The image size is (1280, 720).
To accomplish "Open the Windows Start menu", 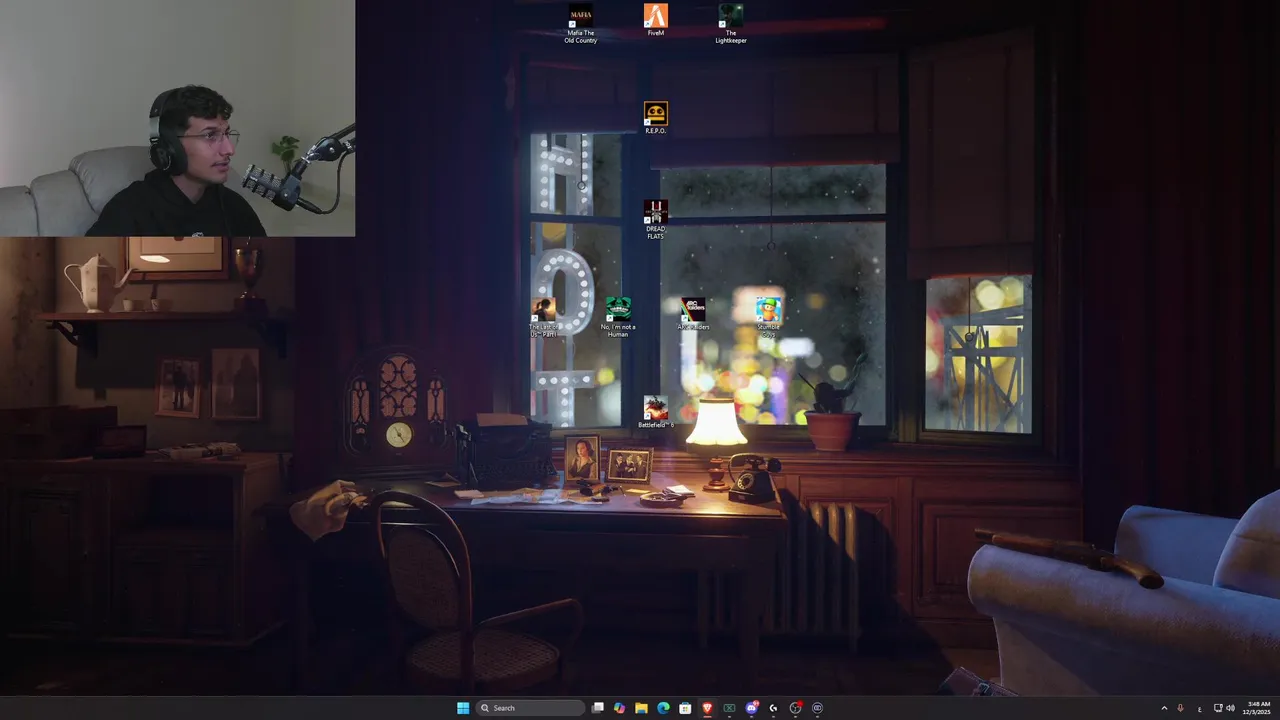I will click(463, 708).
